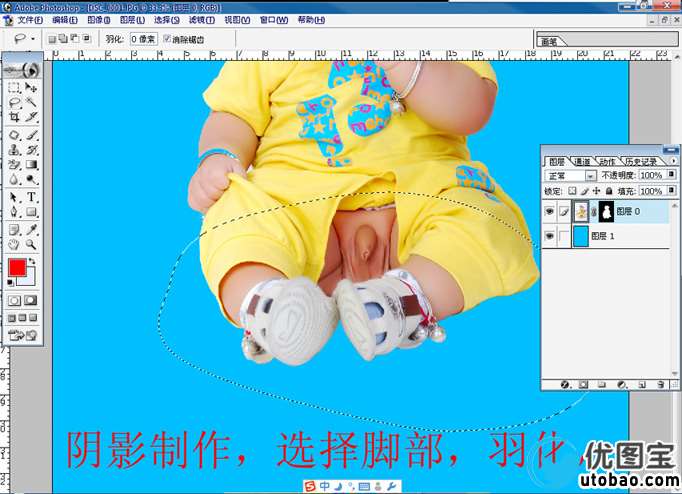
Task: Click the red foreground color swatch
Action: [x=17, y=267]
